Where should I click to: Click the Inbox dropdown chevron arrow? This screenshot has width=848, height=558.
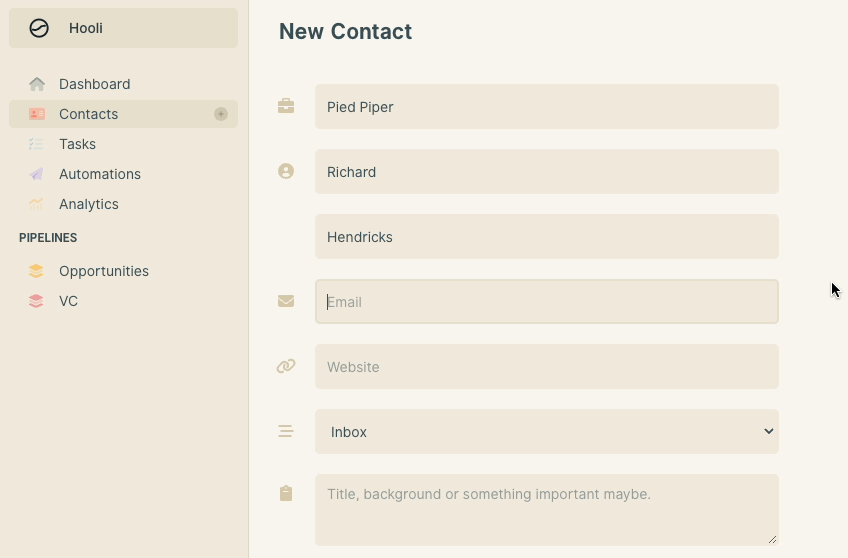click(x=768, y=431)
